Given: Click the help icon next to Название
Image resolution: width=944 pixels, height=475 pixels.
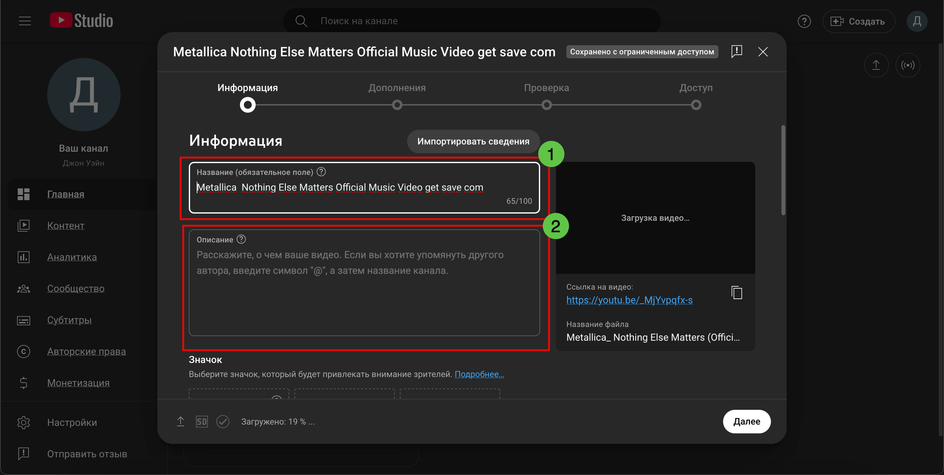Looking at the screenshot, I should click(321, 172).
